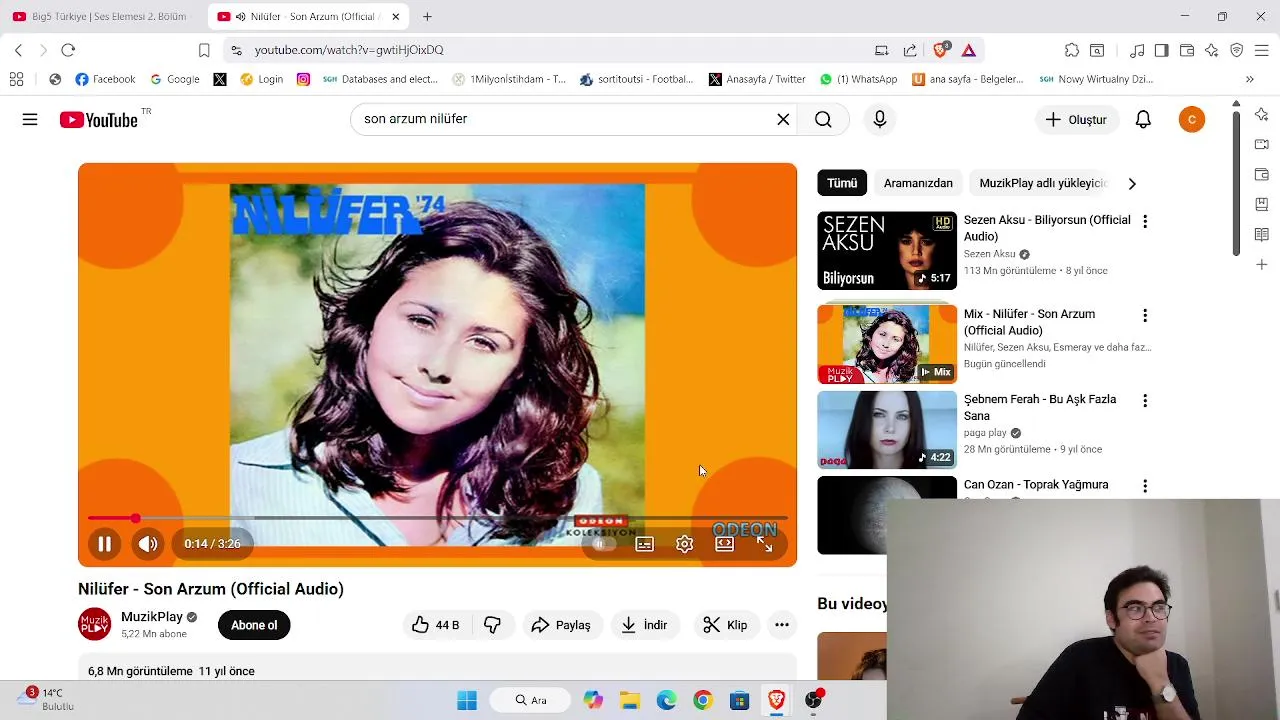This screenshot has height=720, width=1280.
Task: Open more actions (three dots) under the video
Action: click(x=782, y=625)
